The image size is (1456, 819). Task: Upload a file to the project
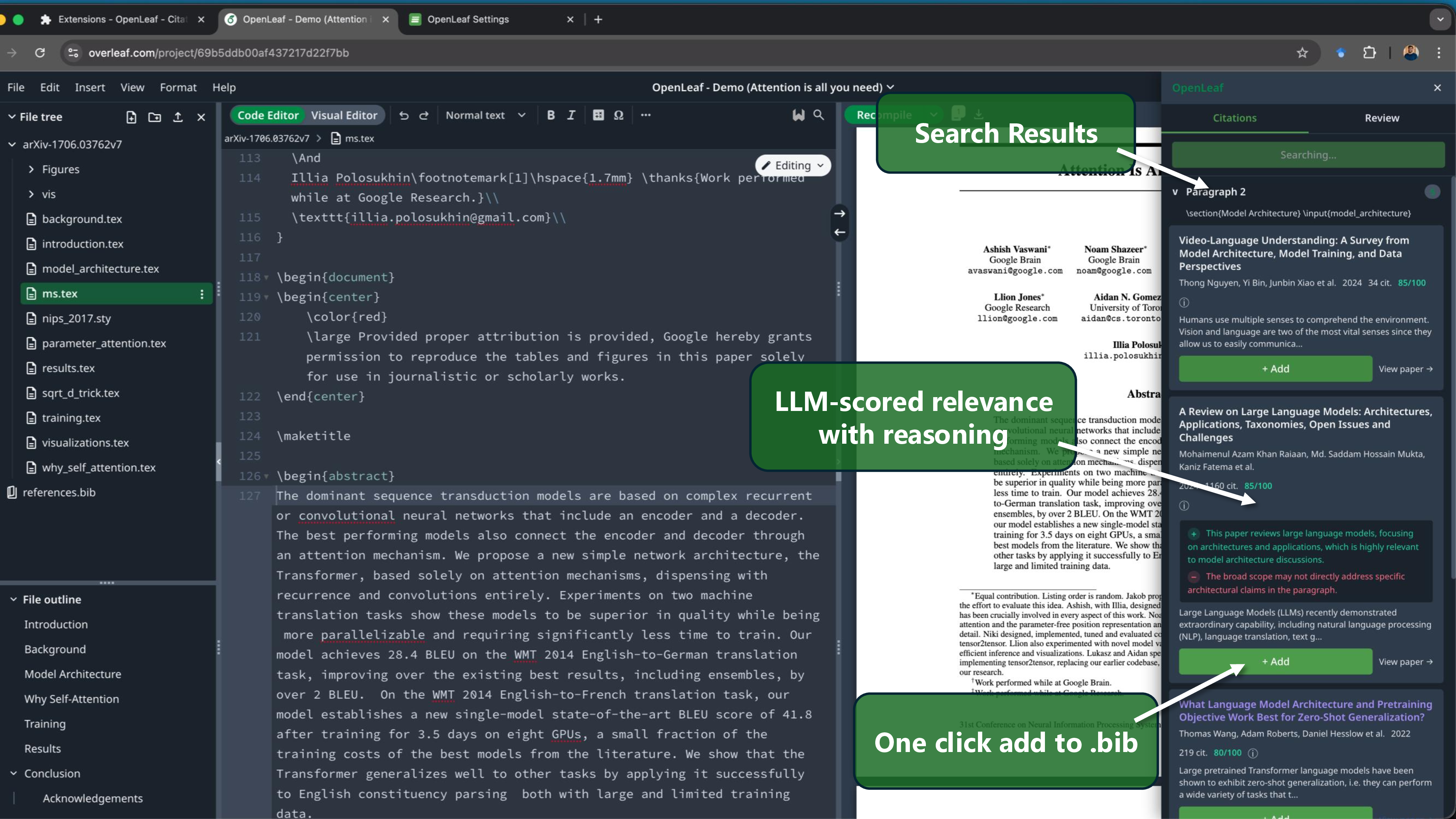tap(177, 117)
